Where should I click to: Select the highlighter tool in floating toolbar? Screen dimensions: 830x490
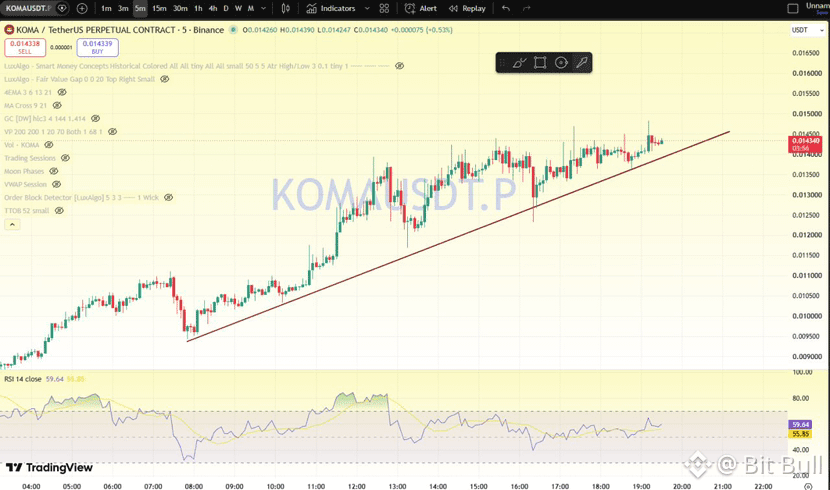click(582, 63)
